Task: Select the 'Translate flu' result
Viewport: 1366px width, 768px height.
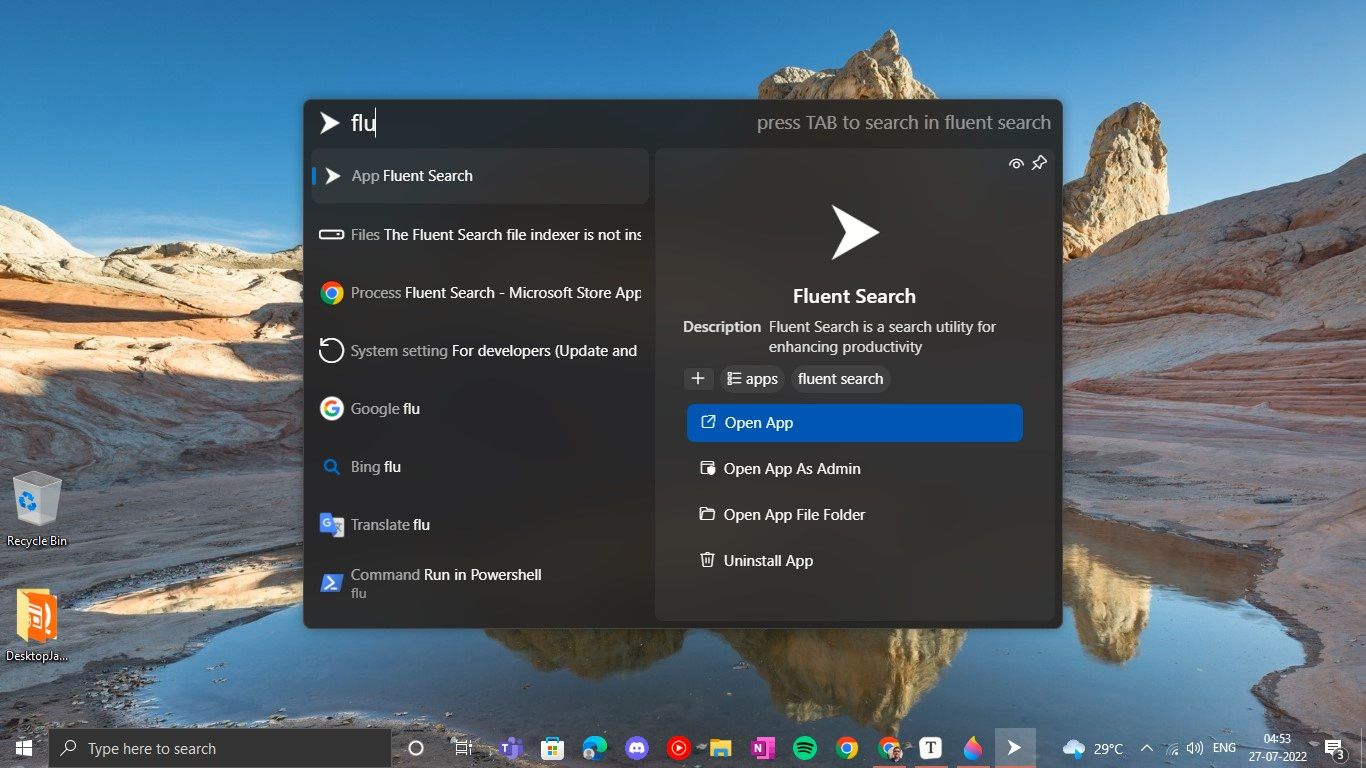Action: pos(480,525)
